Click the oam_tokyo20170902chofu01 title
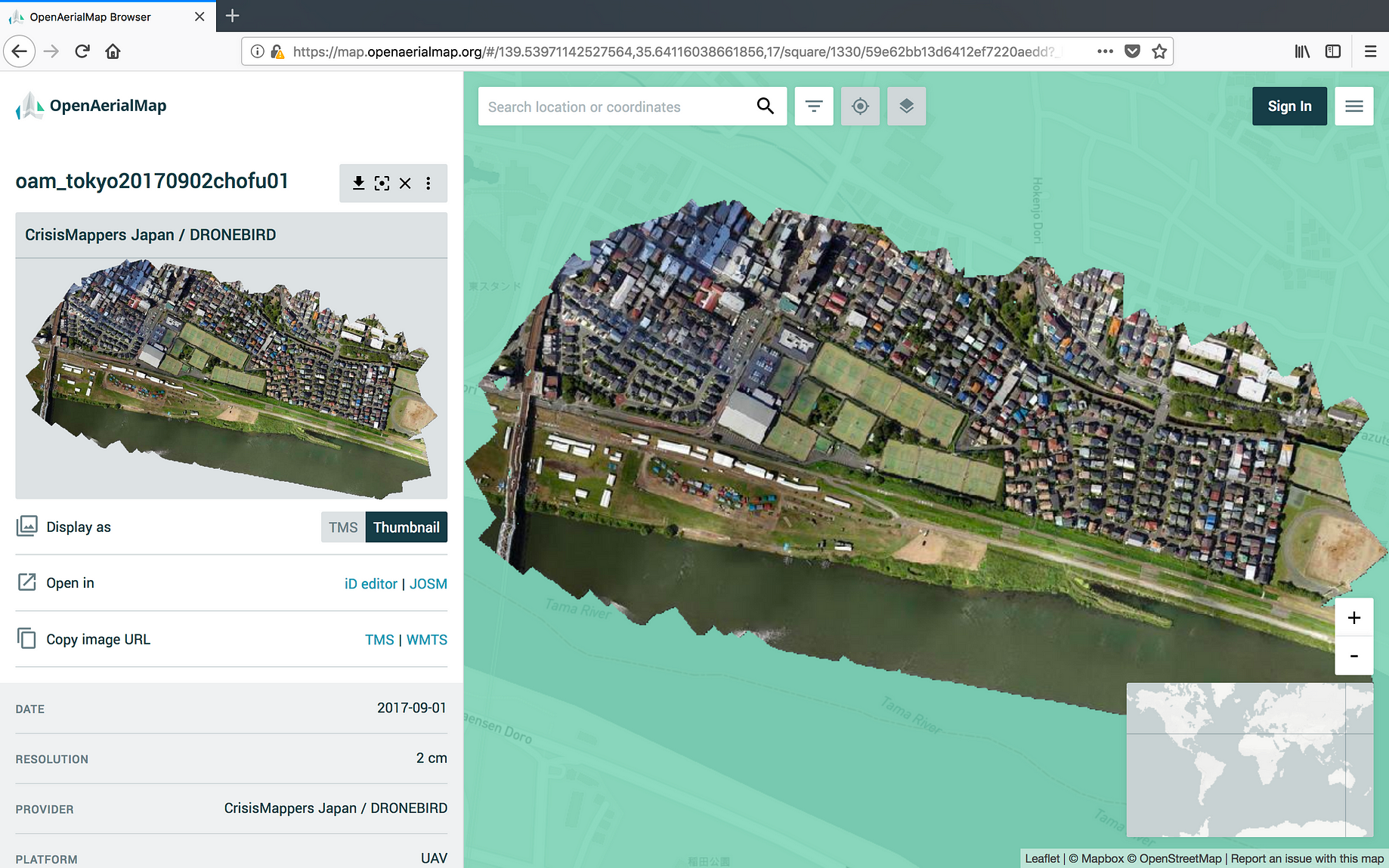 point(152,181)
